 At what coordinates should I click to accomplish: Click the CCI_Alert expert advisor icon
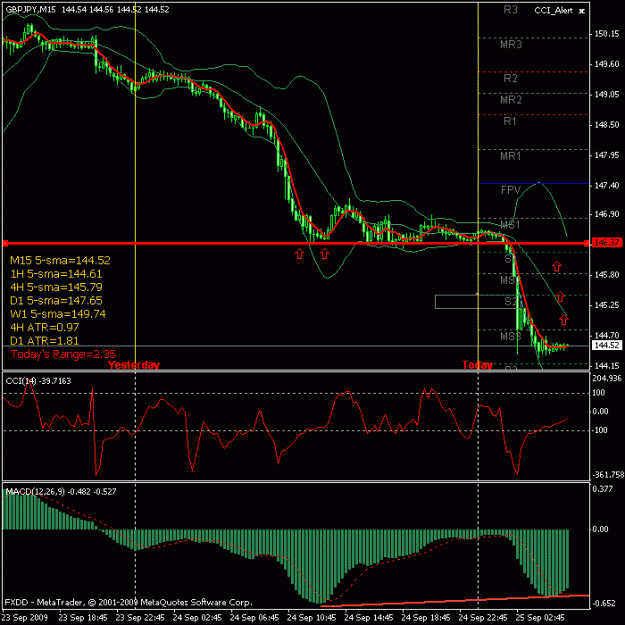tap(582, 11)
